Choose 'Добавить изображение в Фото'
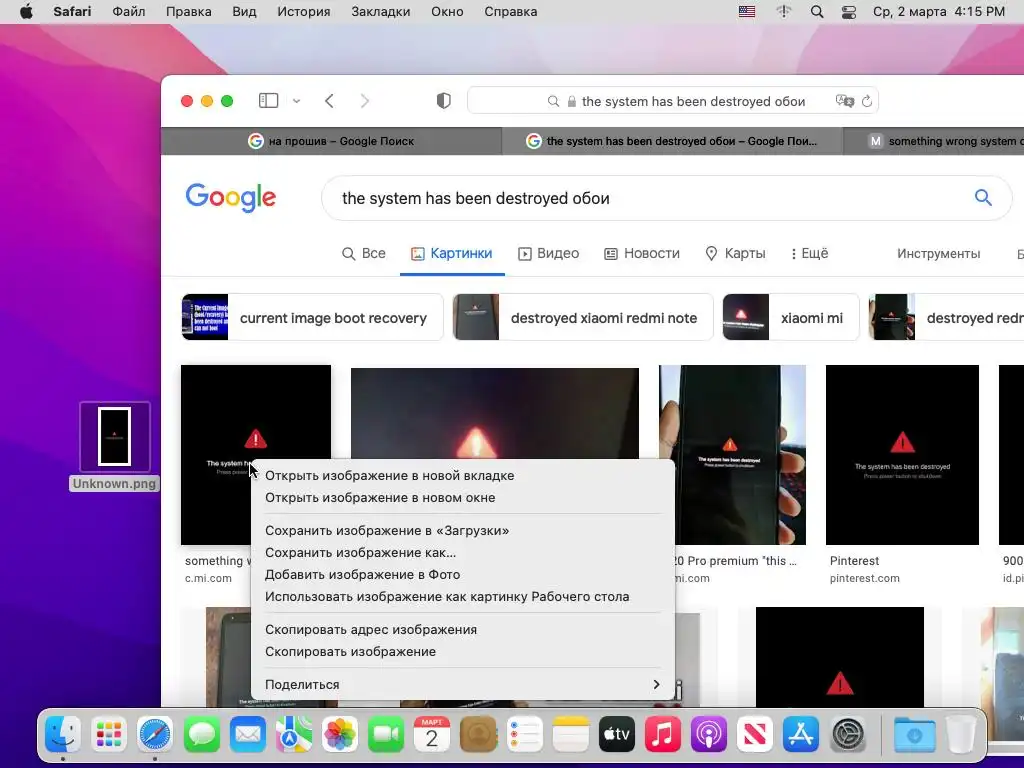Image resolution: width=1024 pixels, height=768 pixels. 462,575
